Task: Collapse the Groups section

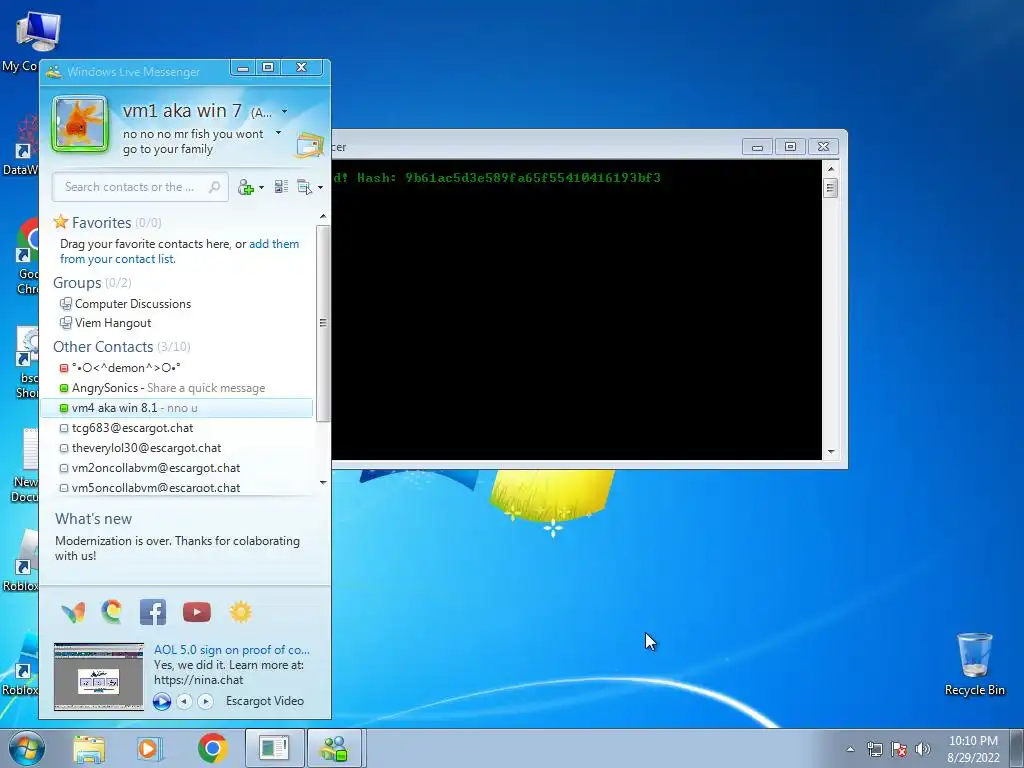Action: (77, 283)
